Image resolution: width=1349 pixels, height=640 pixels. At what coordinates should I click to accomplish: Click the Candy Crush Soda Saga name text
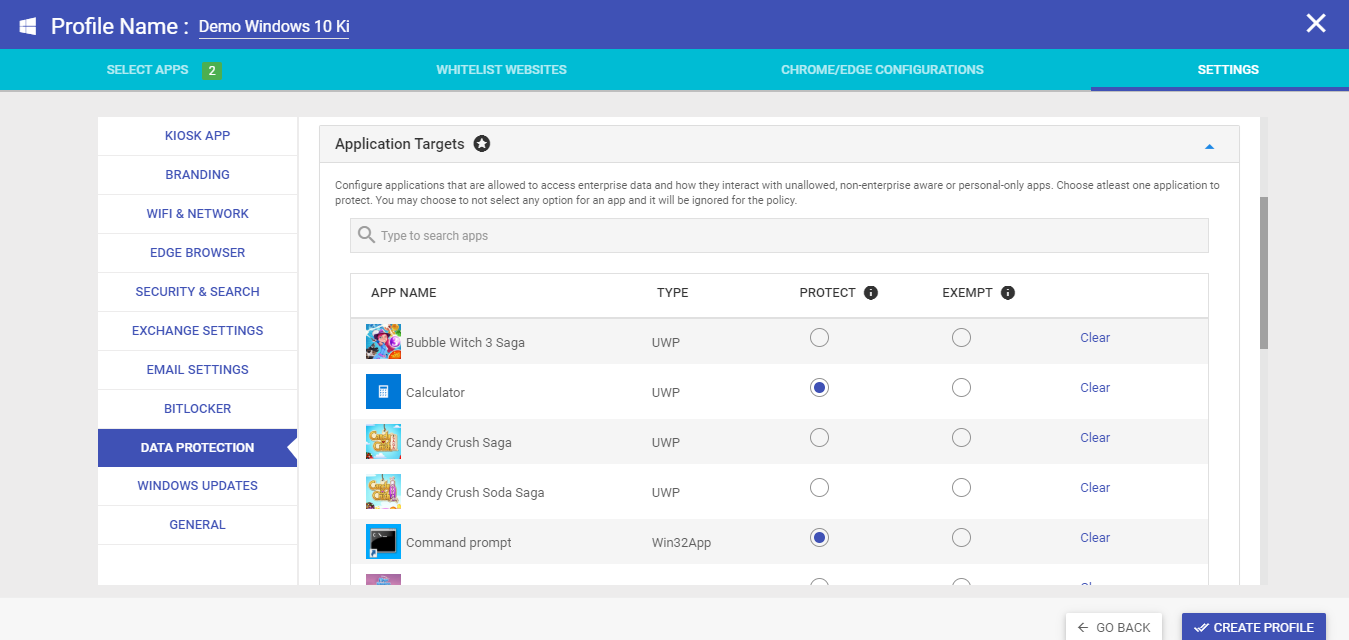(x=475, y=493)
